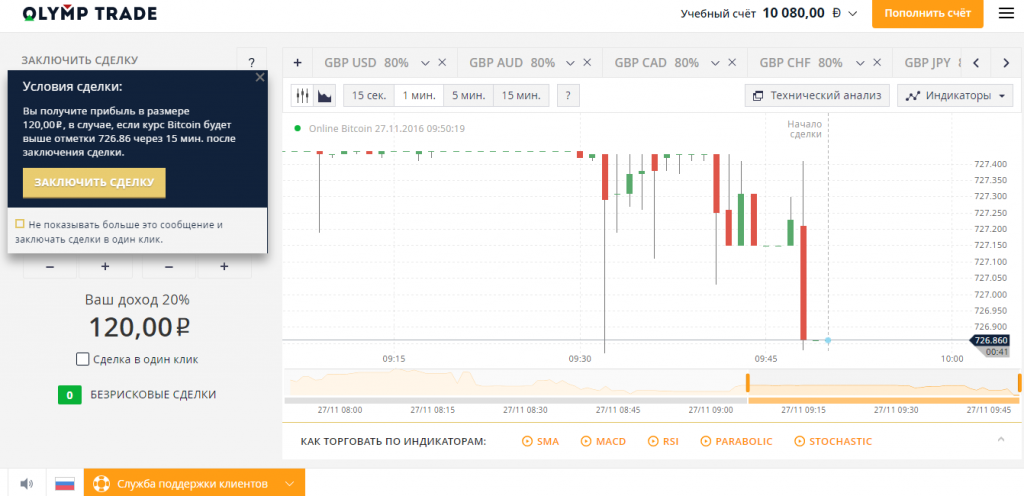Screen dimensions: 1024x496
Task: Switch to area chart type
Action: point(325,96)
